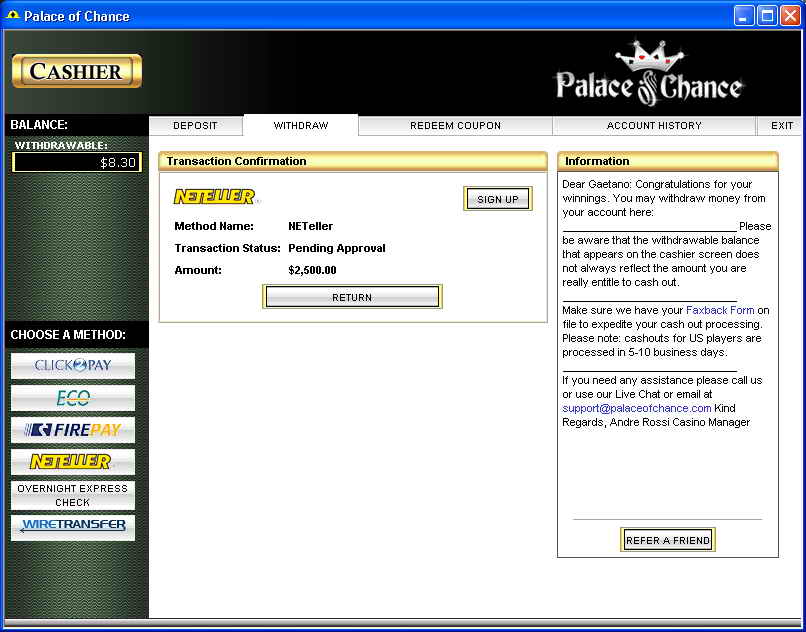Image resolution: width=806 pixels, height=632 pixels.
Task: Click the Transaction Confirmation header
Action: click(x=353, y=161)
